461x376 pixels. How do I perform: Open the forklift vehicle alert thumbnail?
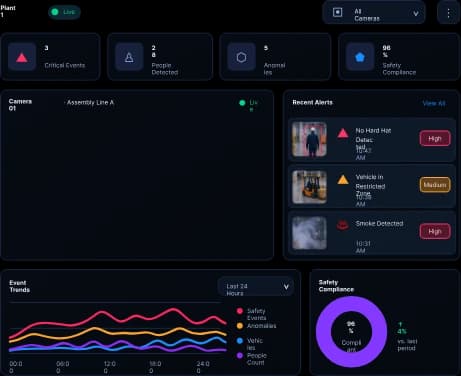[x=309, y=187]
